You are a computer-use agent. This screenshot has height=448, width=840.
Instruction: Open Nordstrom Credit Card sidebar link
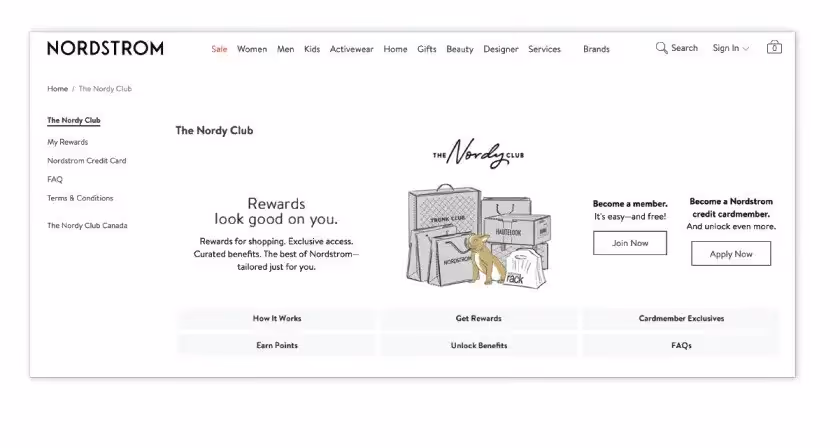pyautogui.click(x=87, y=160)
